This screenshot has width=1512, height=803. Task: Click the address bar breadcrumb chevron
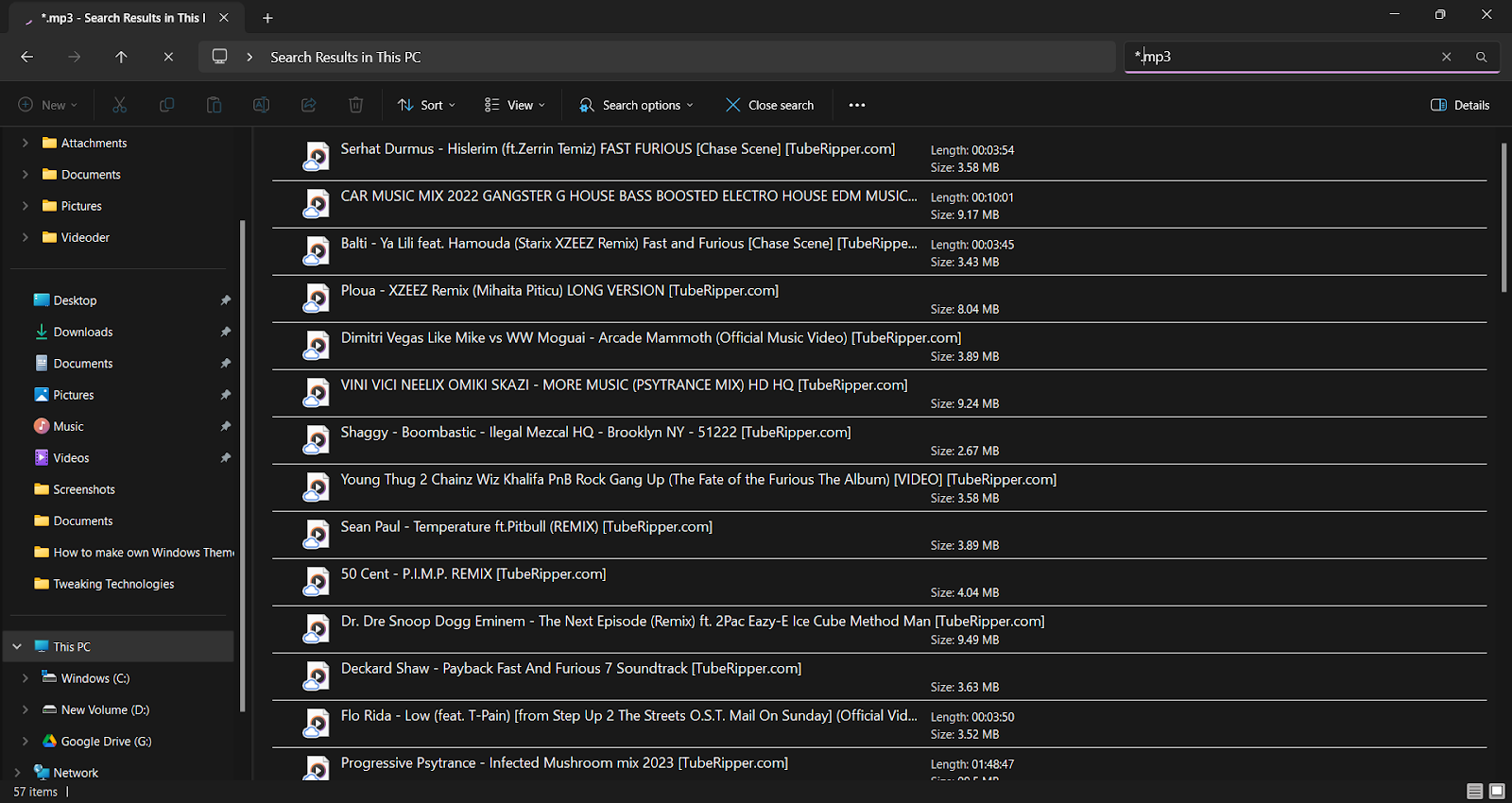click(x=249, y=57)
